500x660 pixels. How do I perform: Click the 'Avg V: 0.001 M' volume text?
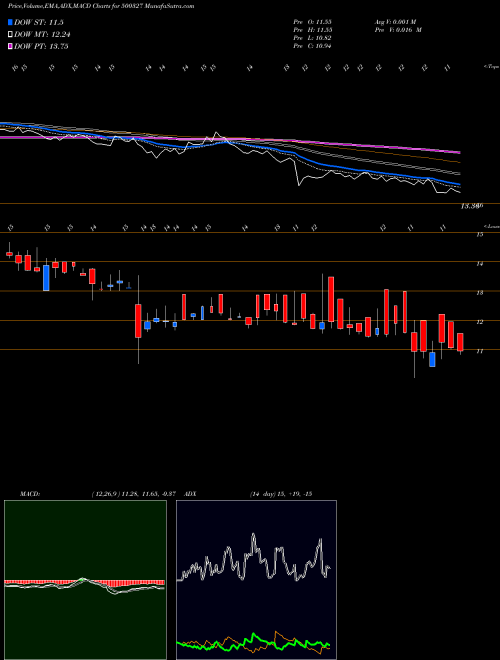395,22
